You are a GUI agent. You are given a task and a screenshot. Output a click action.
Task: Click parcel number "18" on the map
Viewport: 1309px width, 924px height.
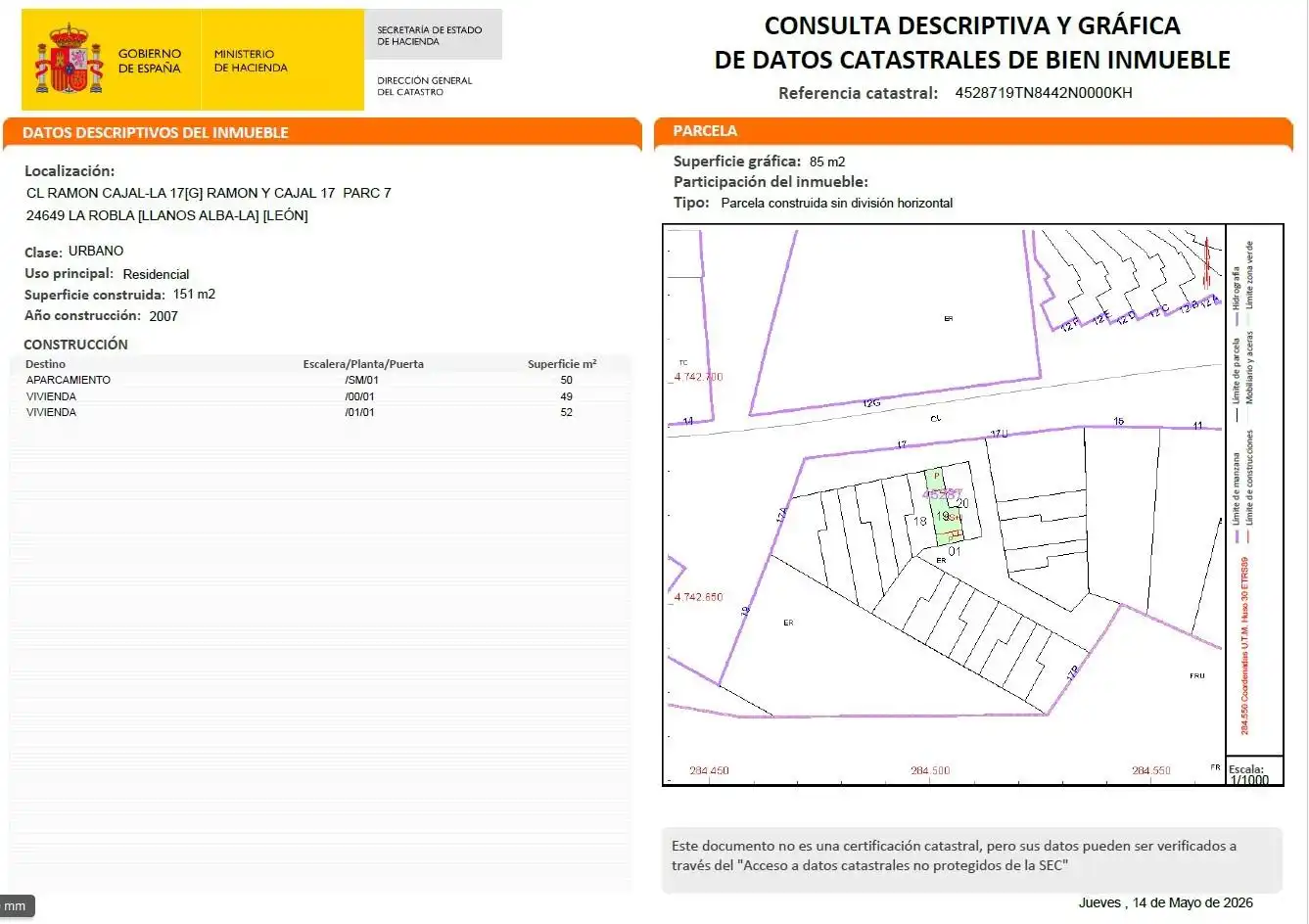[x=919, y=521]
